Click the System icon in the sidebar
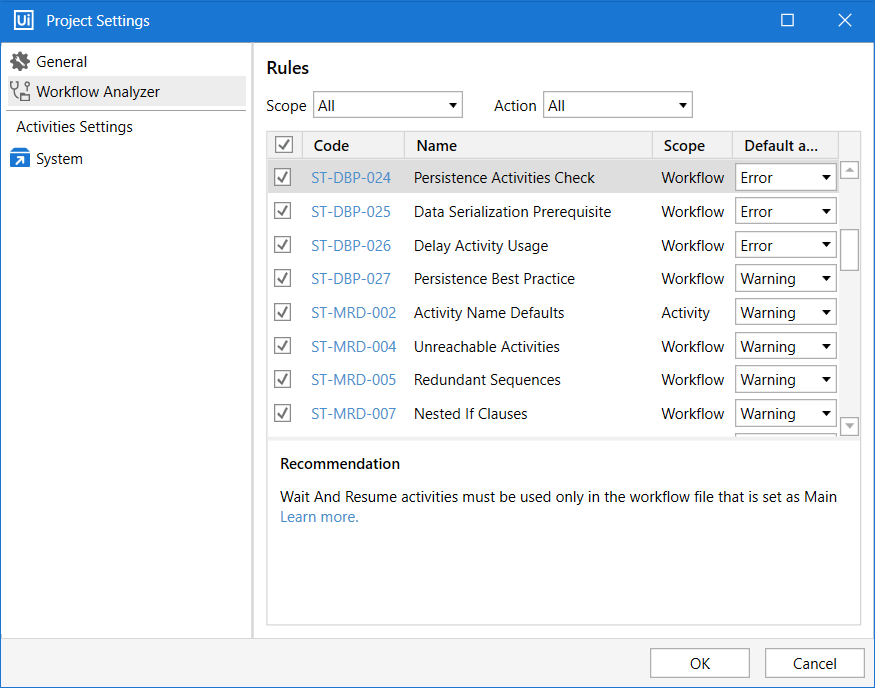 pos(19,158)
